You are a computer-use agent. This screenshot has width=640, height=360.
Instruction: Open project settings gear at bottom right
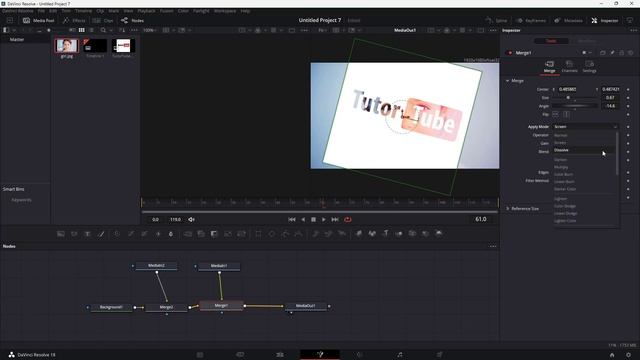[629, 355]
